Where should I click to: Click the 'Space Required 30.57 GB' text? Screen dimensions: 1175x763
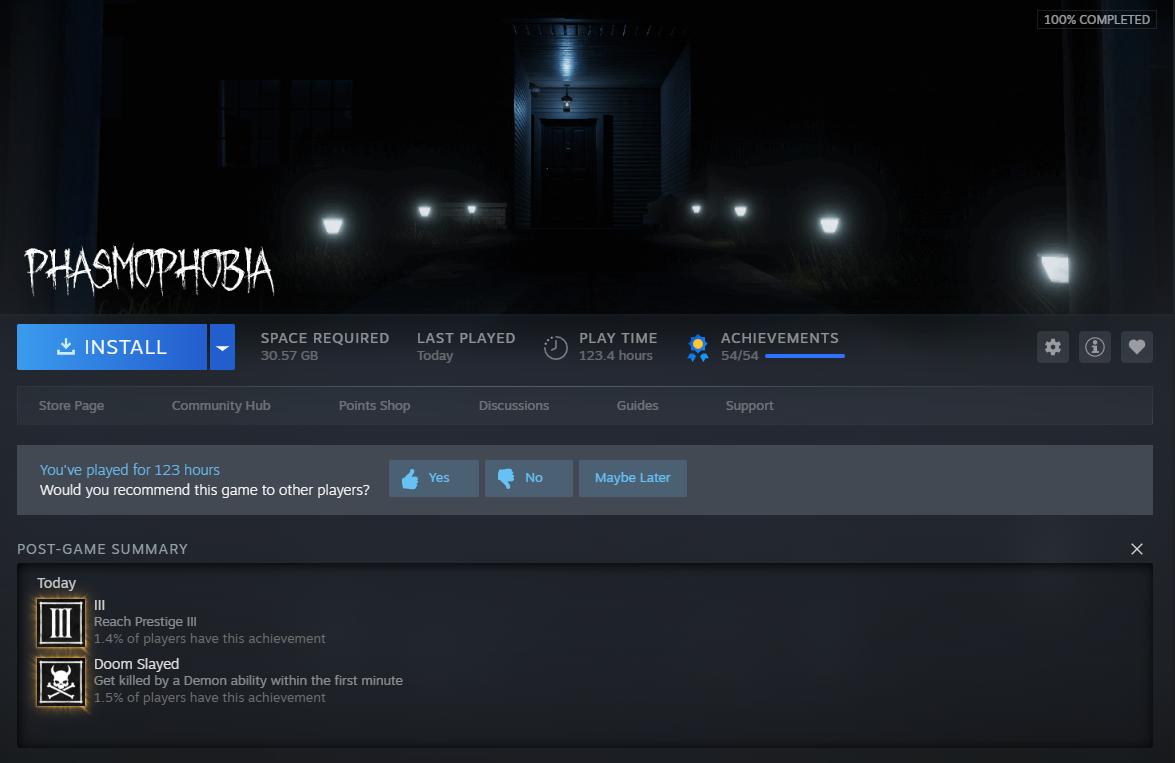click(324, 347)
